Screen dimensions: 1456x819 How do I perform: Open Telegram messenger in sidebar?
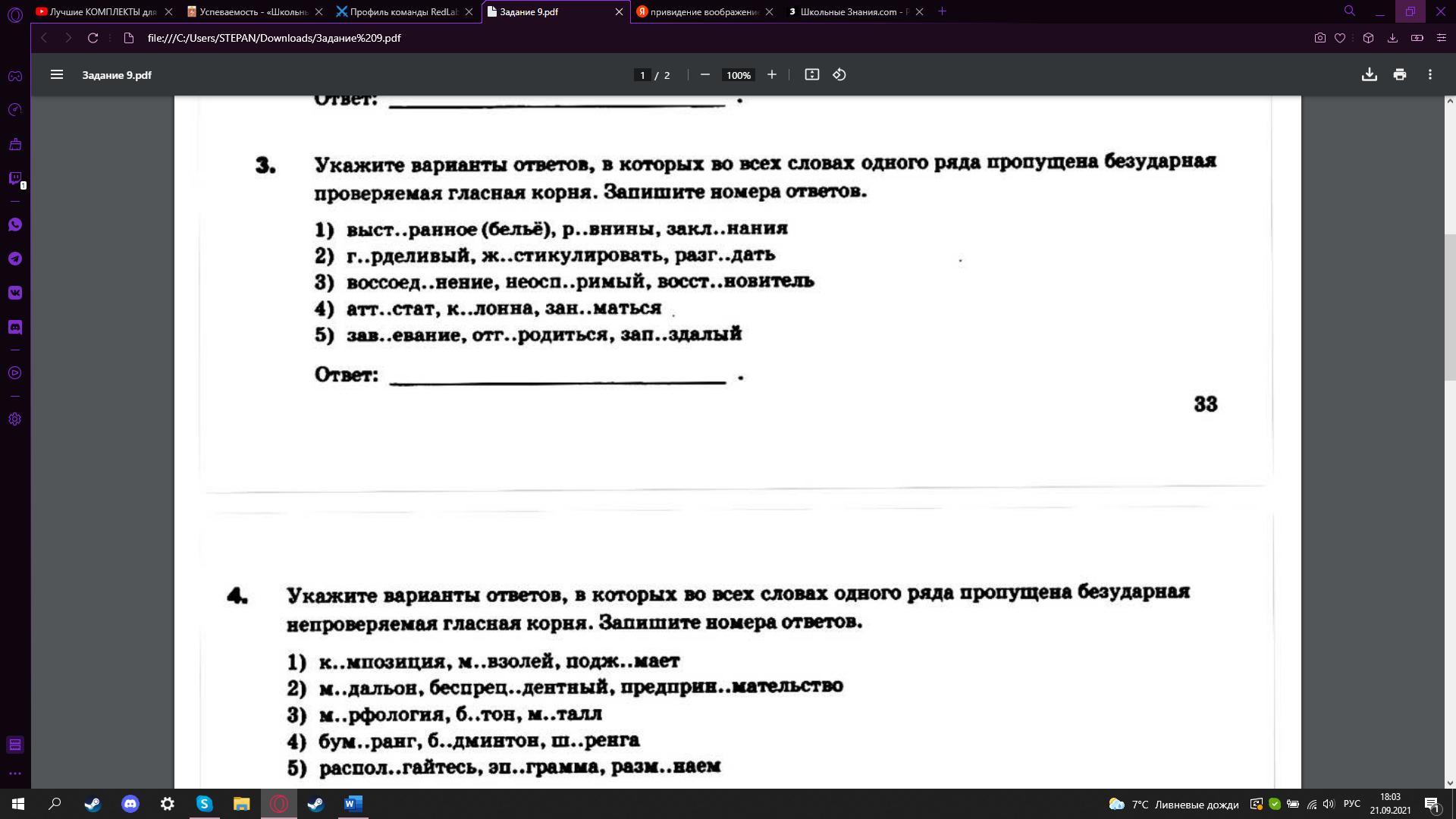tap(15, 259)
